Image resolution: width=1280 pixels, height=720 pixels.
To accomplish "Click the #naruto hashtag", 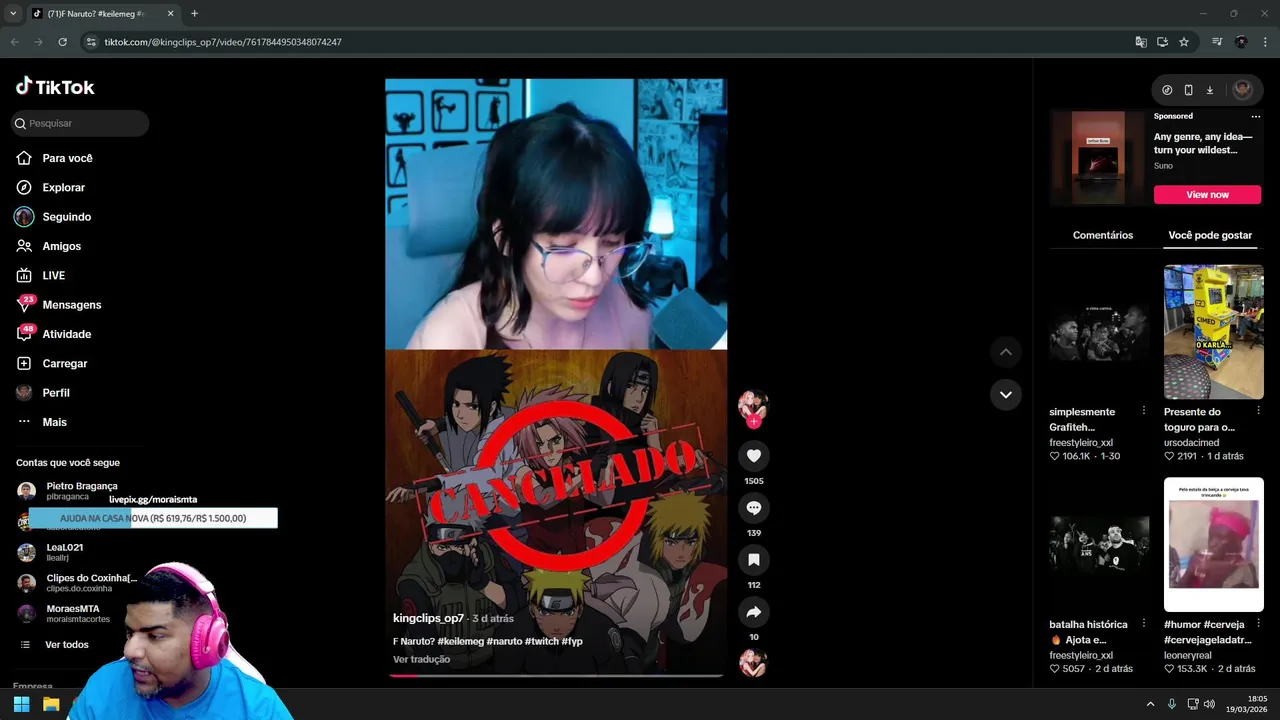I will pyautogui.click(x=504, y=641).
